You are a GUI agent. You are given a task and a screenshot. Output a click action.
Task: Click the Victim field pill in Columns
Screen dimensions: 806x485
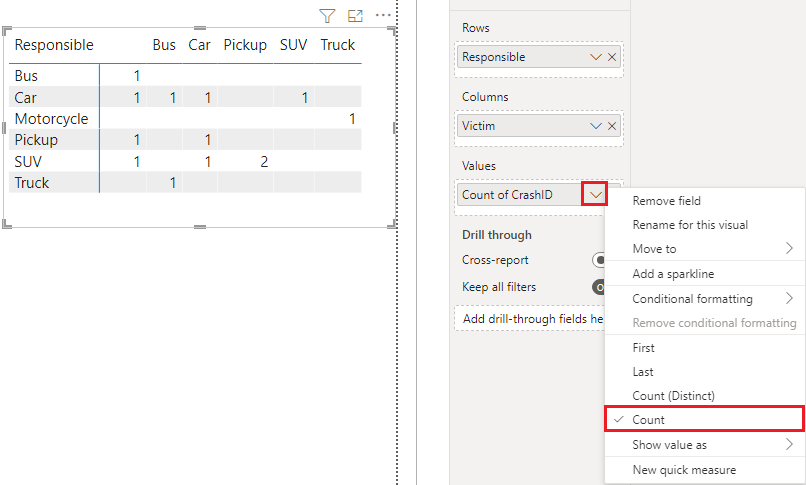(x=539, y=126)
